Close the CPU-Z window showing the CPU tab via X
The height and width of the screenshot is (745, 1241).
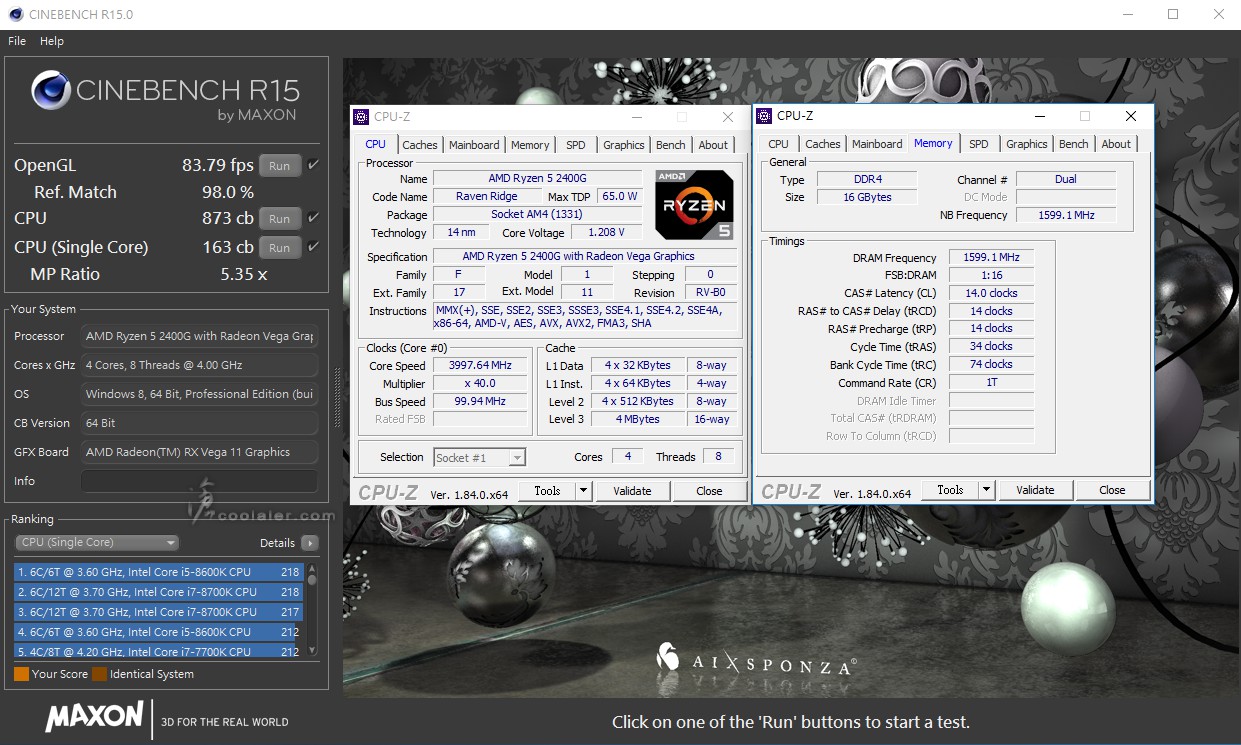click(728, 117)
